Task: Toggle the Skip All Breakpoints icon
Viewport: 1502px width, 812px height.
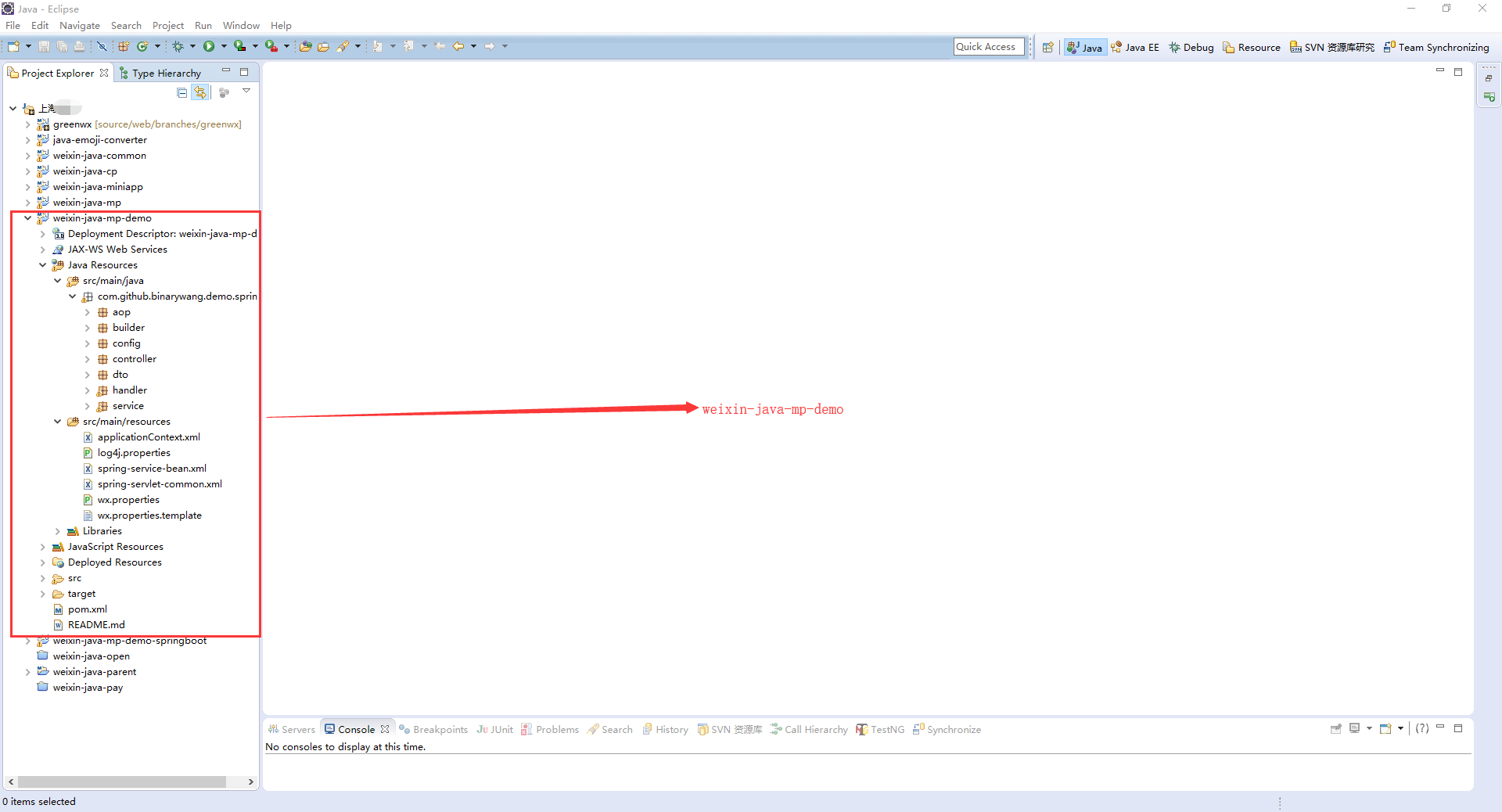Action: [x=102, y=46]
